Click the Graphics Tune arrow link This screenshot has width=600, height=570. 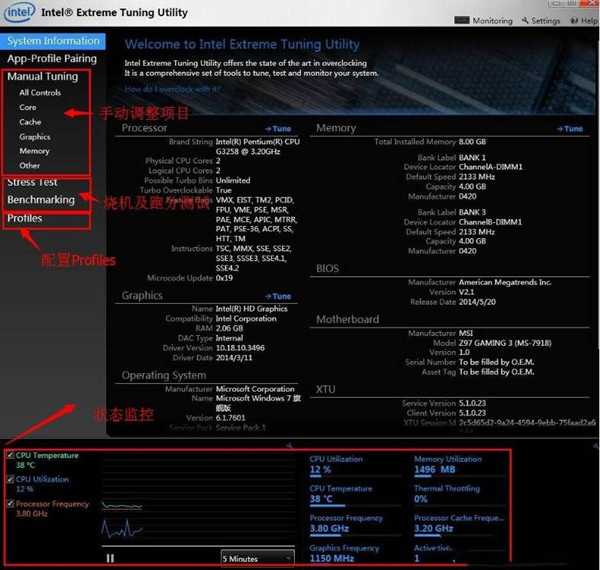(x=278, y=296)
